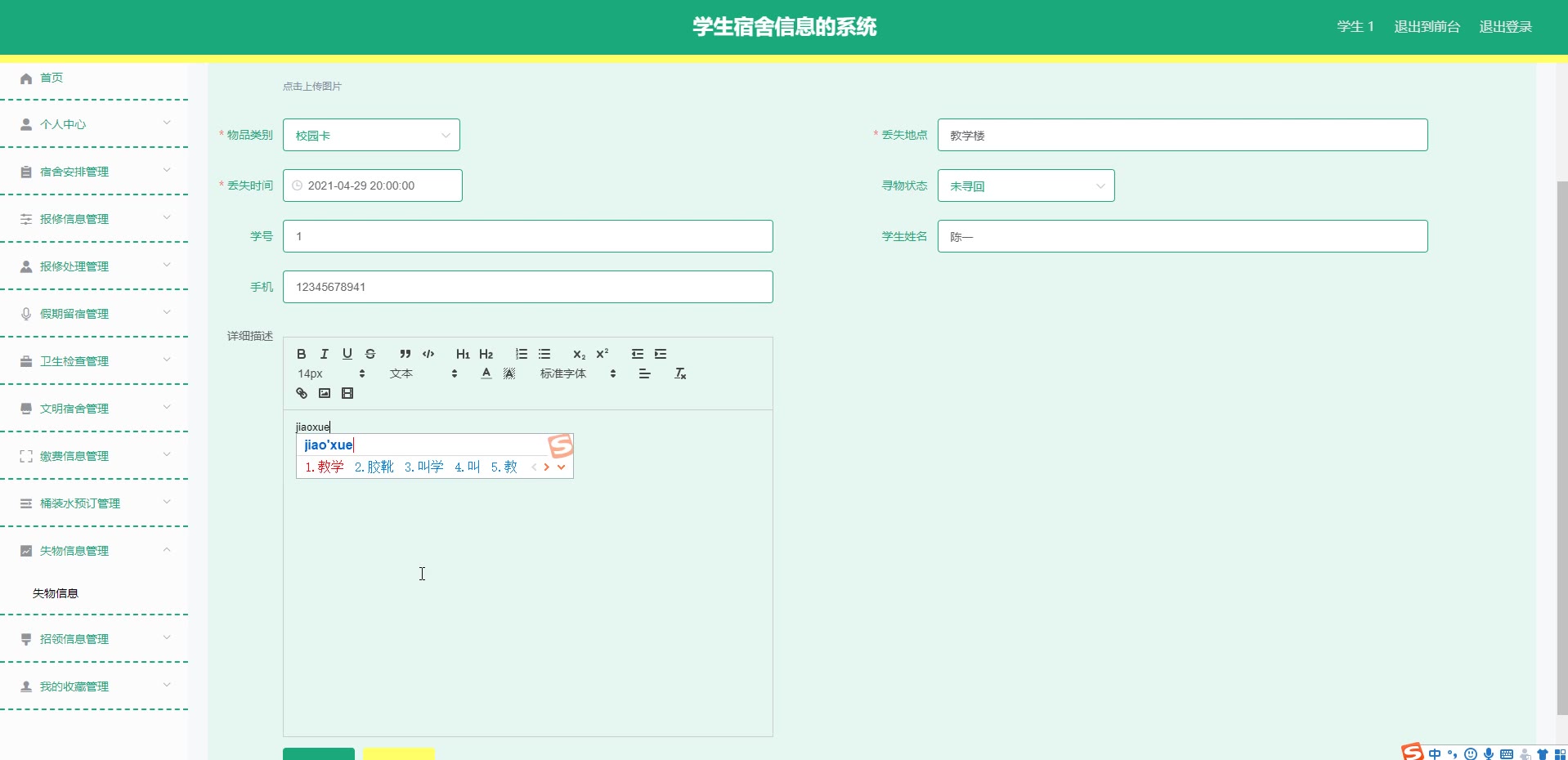
Task: Click the insert link icon
Action: pos(301,393)
